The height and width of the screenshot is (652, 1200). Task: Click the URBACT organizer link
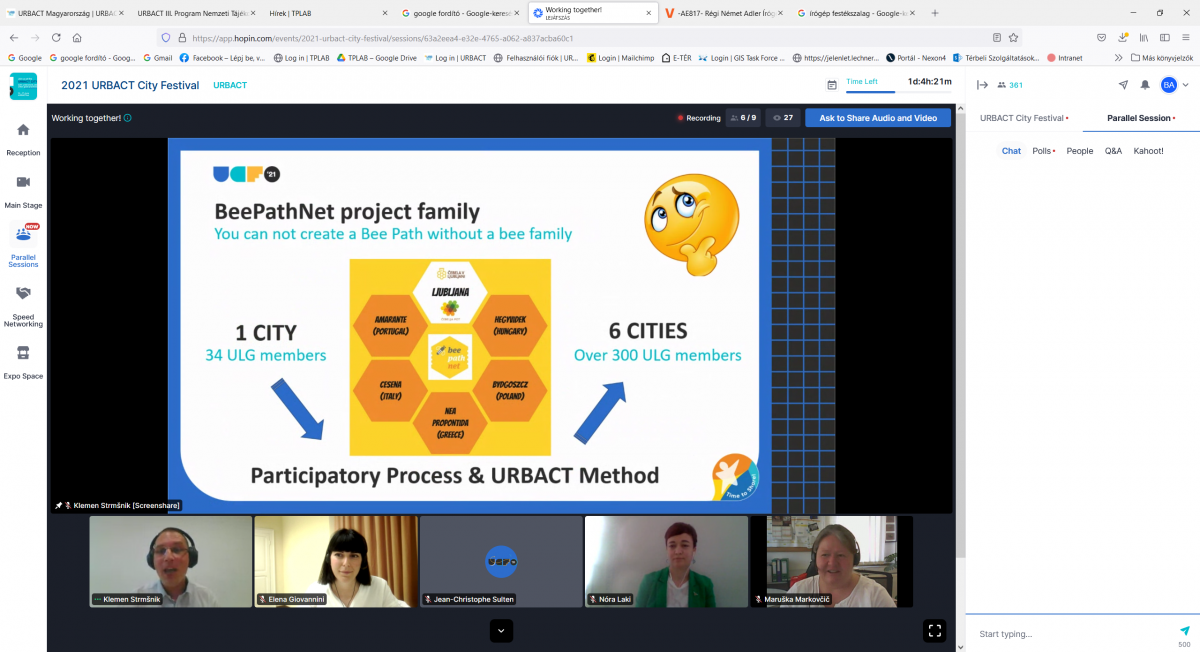pos(230,86)
